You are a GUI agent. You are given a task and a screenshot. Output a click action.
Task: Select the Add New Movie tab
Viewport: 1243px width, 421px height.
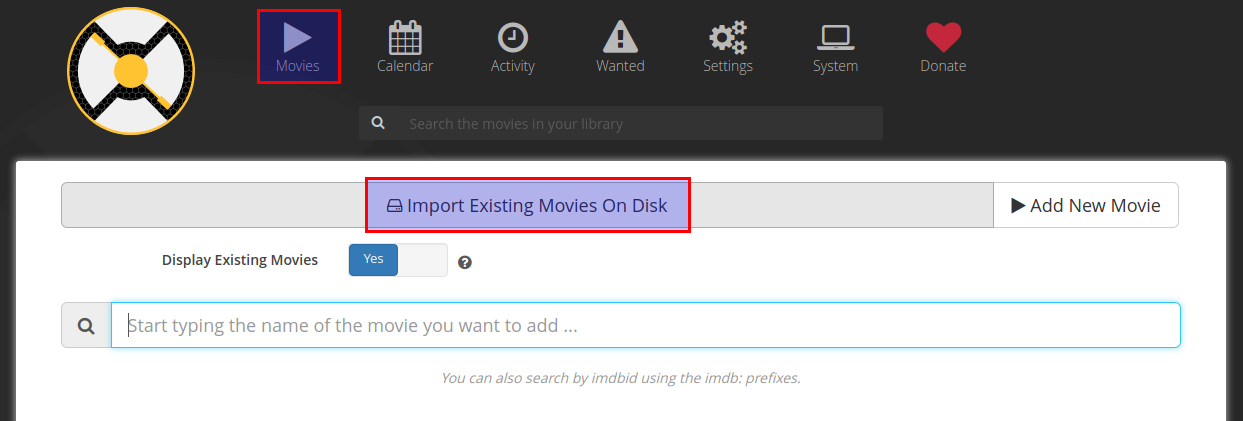coord(1086,205)
